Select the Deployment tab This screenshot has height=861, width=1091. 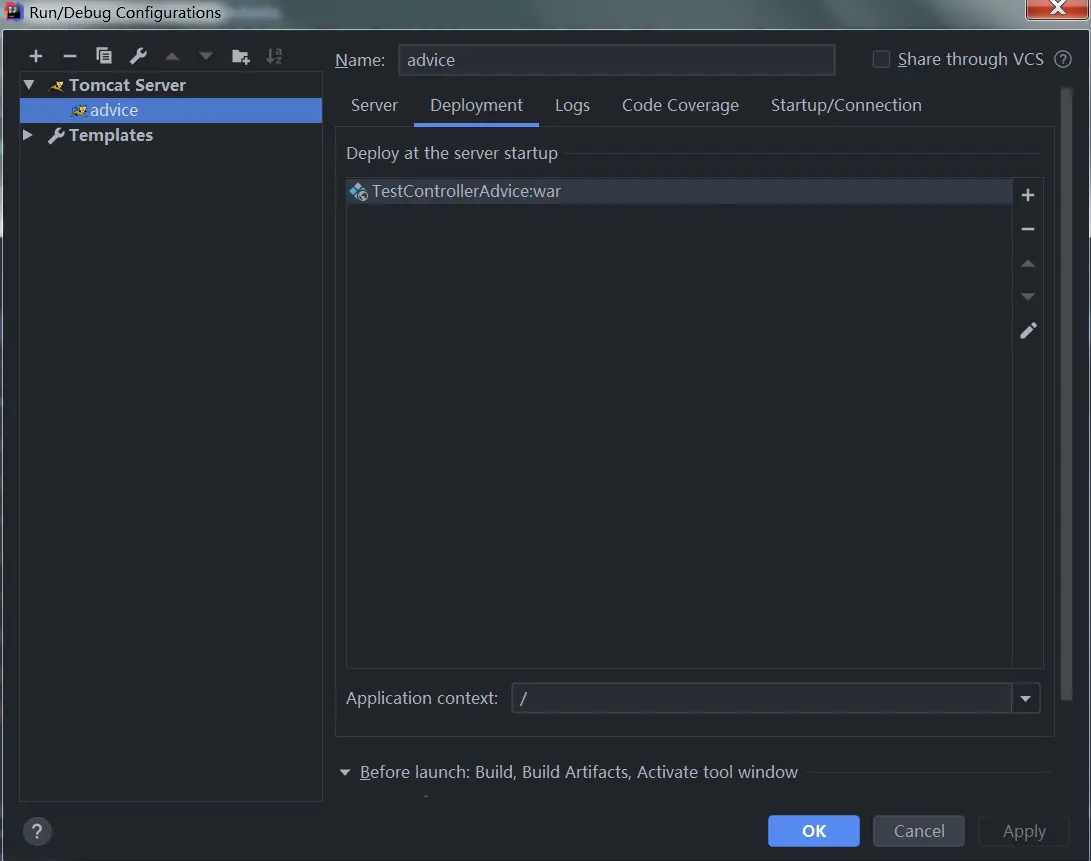point(476,105)
